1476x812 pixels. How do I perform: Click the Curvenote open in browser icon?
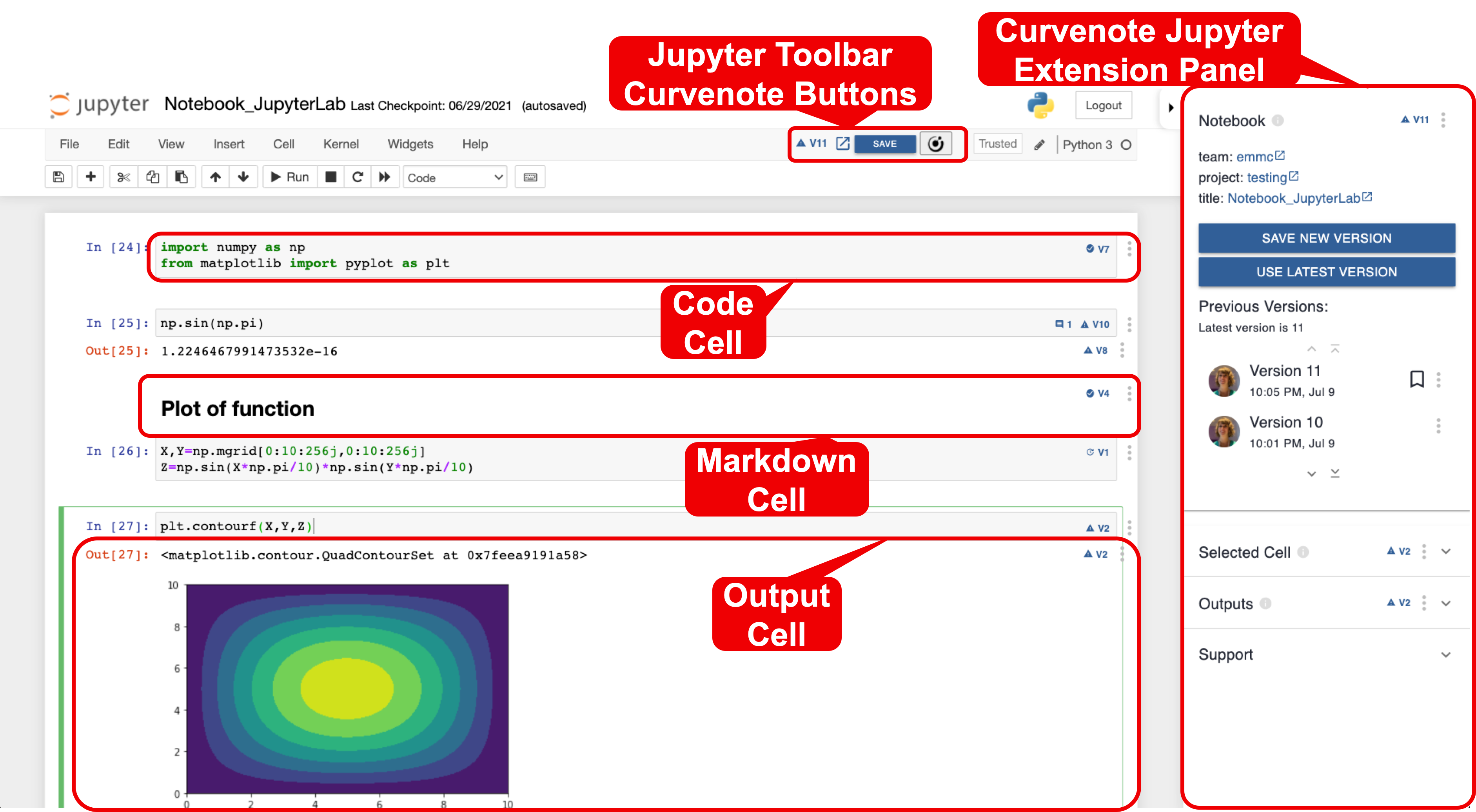843,143
